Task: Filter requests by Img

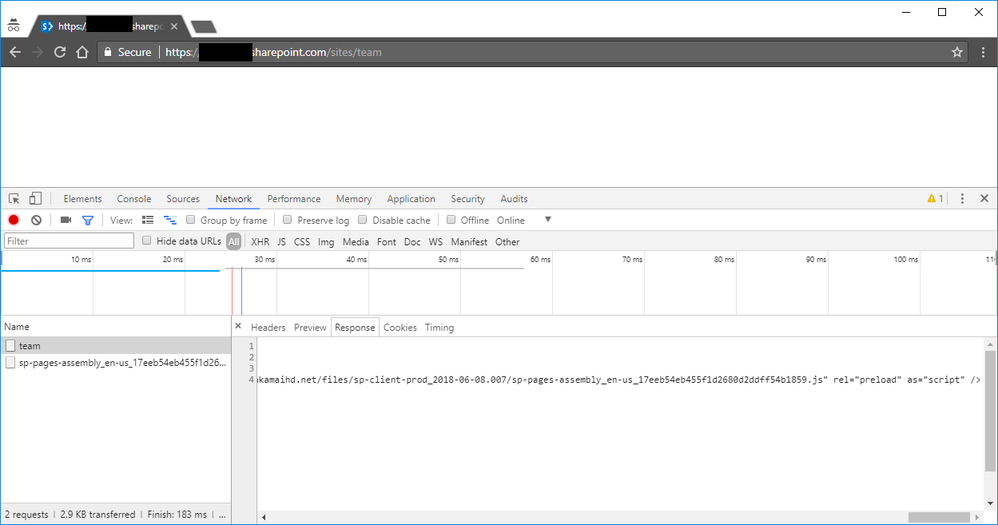Action: click(x=326, y=242)
